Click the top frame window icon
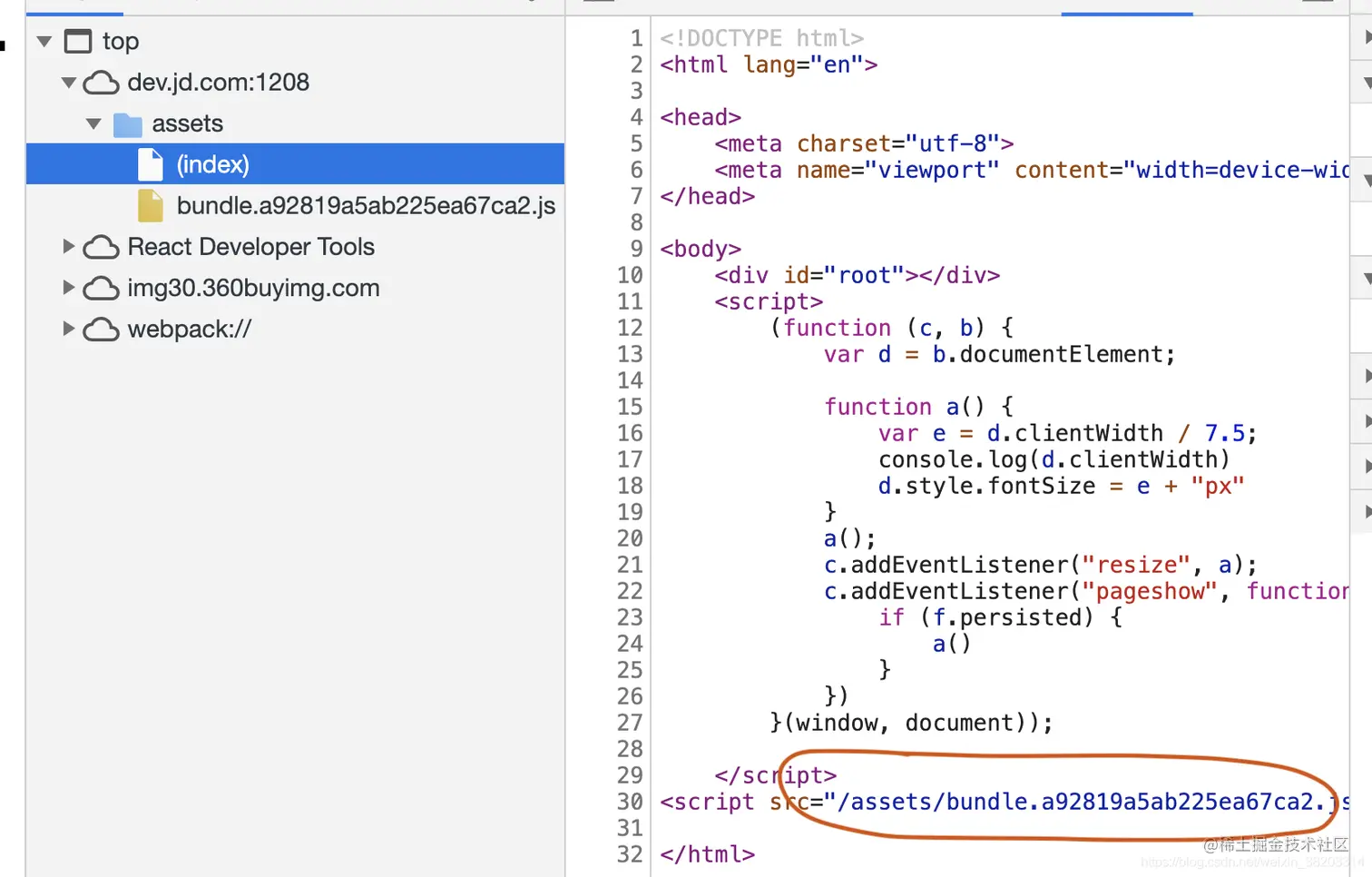Screen dimensions: 1372x877 pos(78,41)
